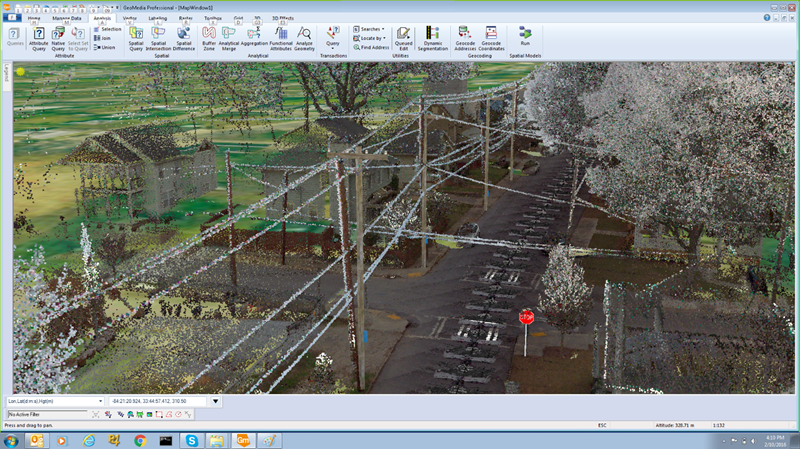
Task: Open the blue application File button
Action: coord(12,18)
